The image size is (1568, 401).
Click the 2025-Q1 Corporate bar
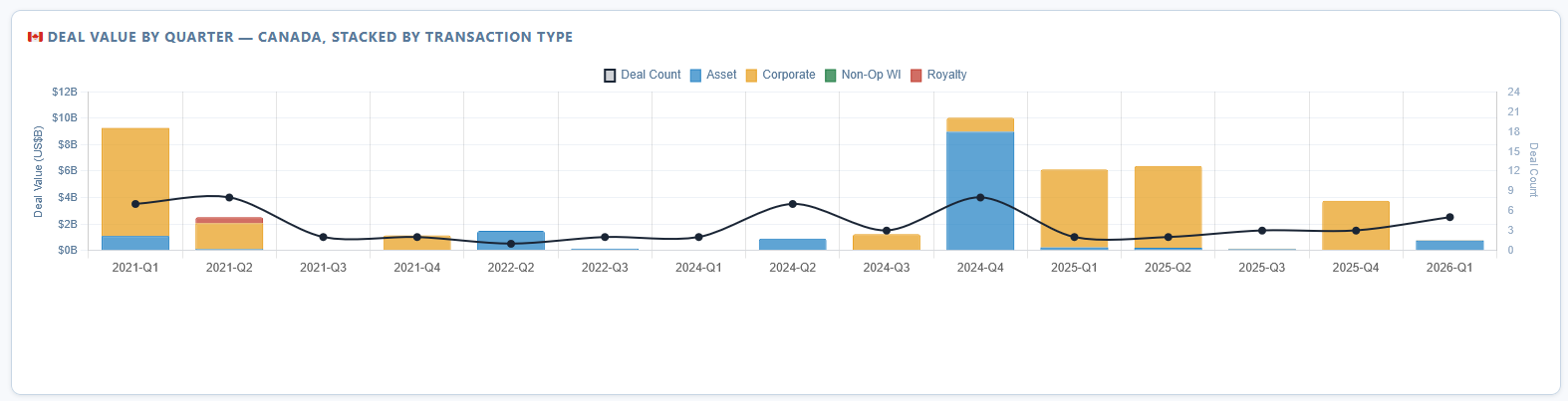1074,209
